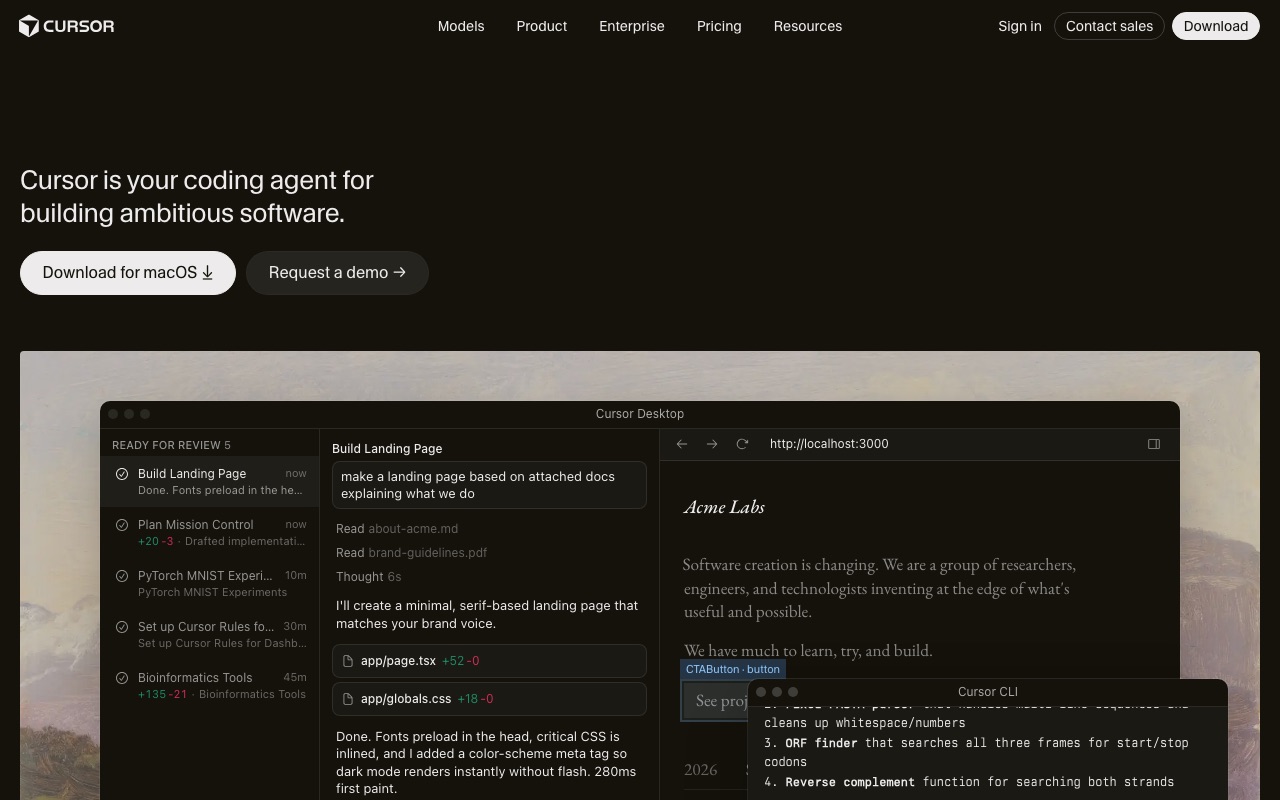Go to the Pricing page
1280x800 pixels.
[719, 26]
